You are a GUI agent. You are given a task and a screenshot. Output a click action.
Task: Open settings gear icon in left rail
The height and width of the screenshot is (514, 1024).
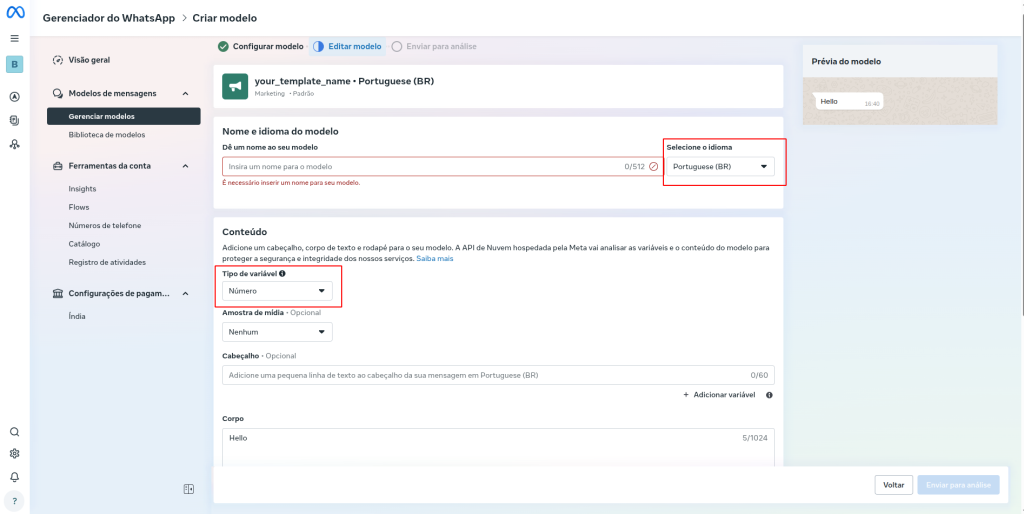[x=14, y=454]
